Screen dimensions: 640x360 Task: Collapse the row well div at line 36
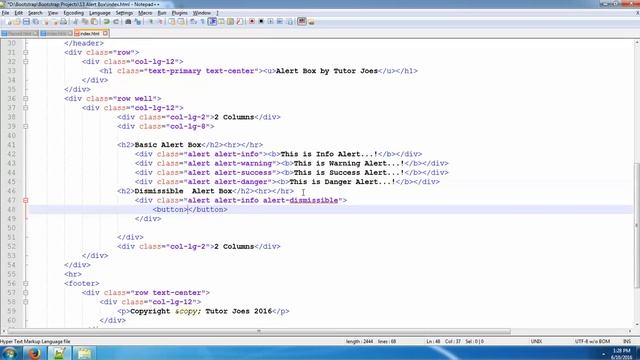(25, 98)
